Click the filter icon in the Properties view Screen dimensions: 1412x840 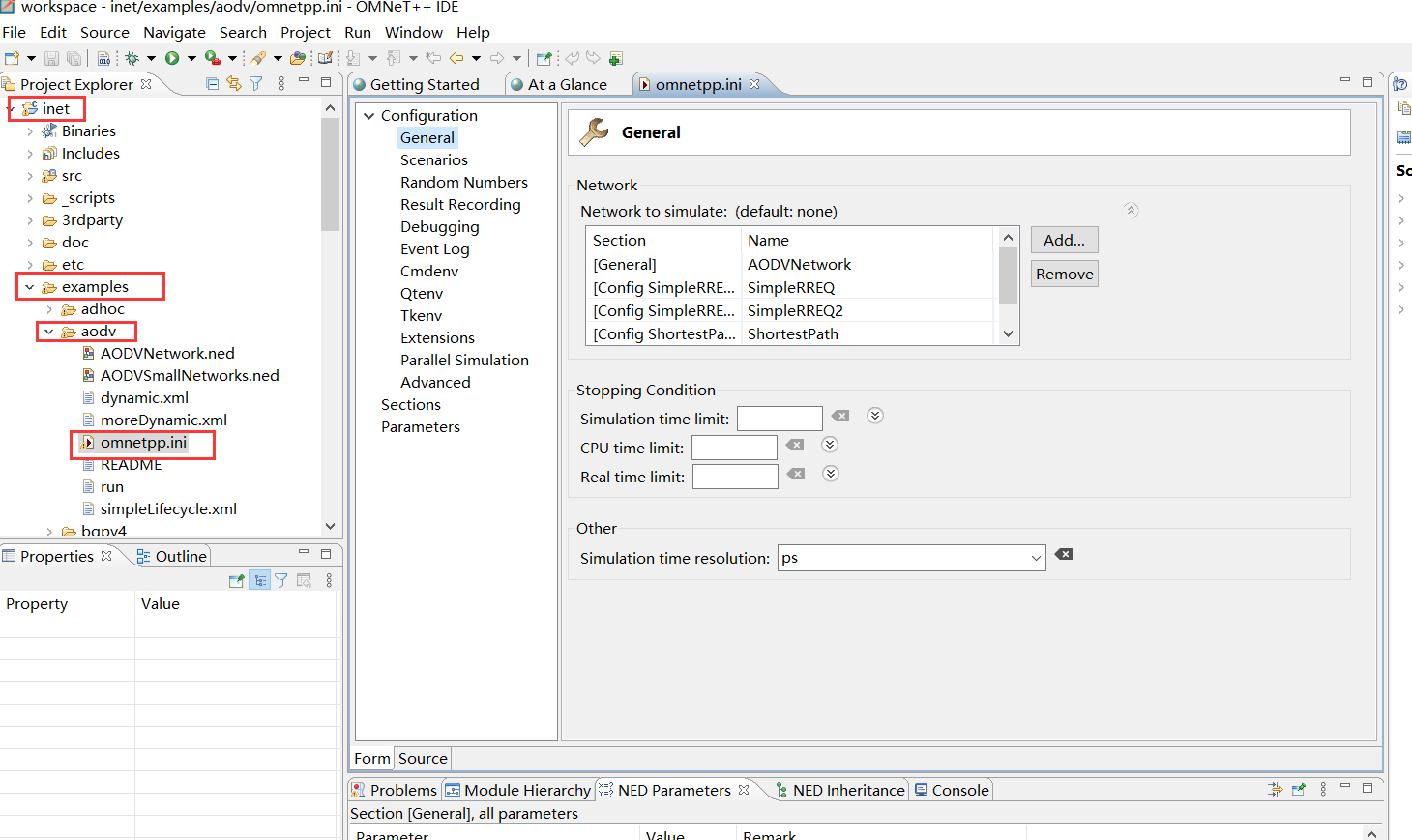point(281,580)
